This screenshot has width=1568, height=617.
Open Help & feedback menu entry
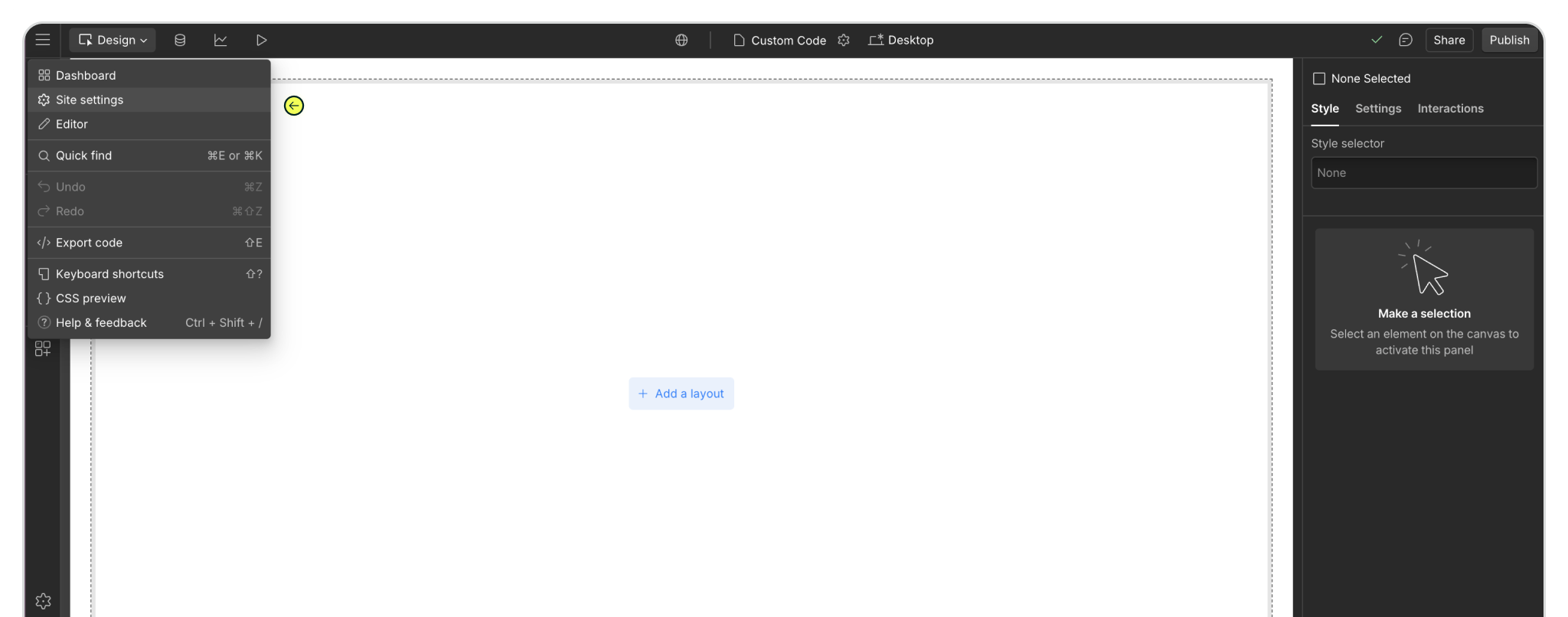pos(149,323)
